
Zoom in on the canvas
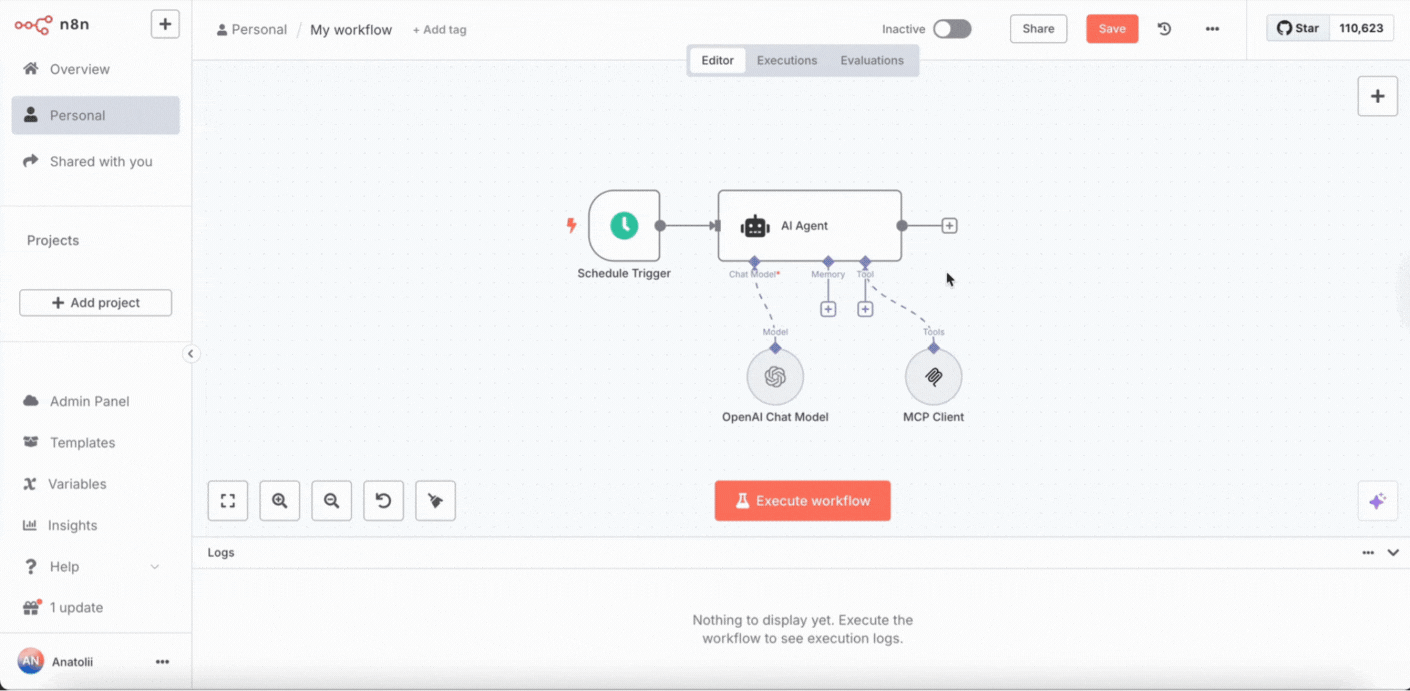tap(280, 501)
